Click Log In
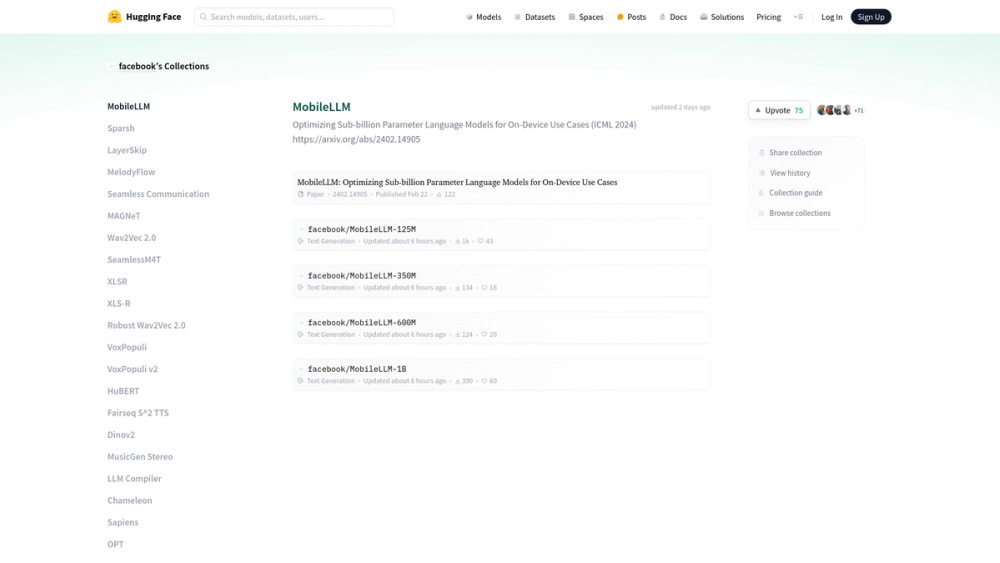This screenshot has width=1000, height=563. coord(832,17)
